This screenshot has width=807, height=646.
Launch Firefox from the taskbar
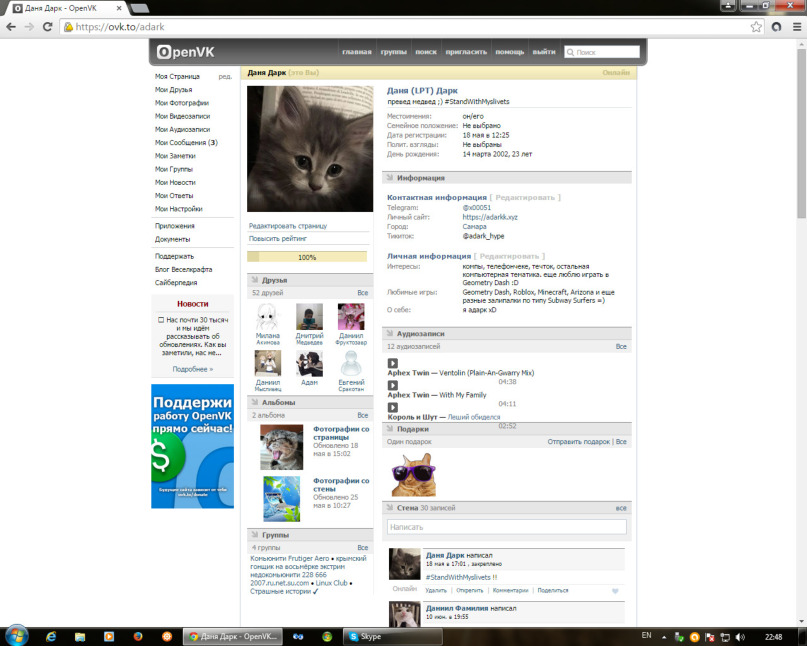click(x=137, y=637)
